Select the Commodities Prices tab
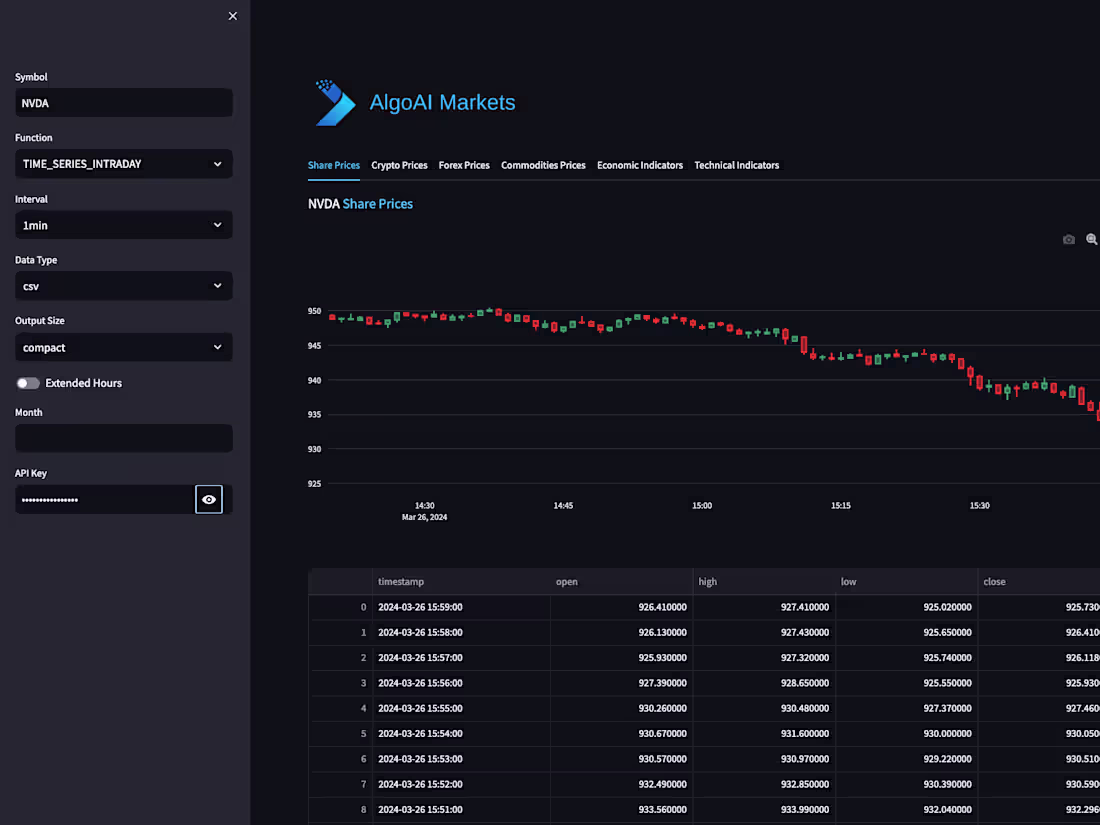 [x=543, y=165]
